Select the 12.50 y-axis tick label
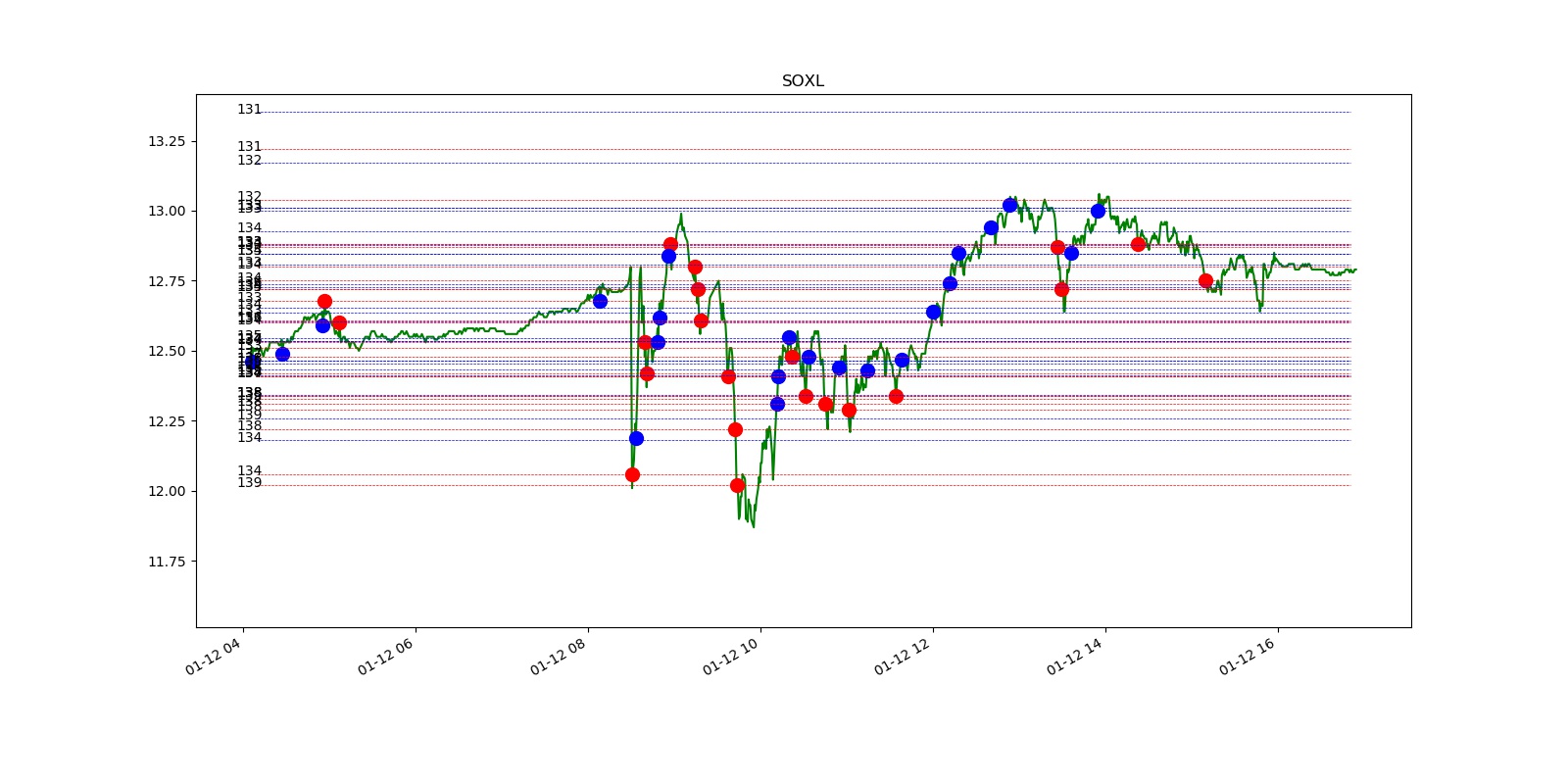This screenshot has width=1568, height=784. pos(166,351)
